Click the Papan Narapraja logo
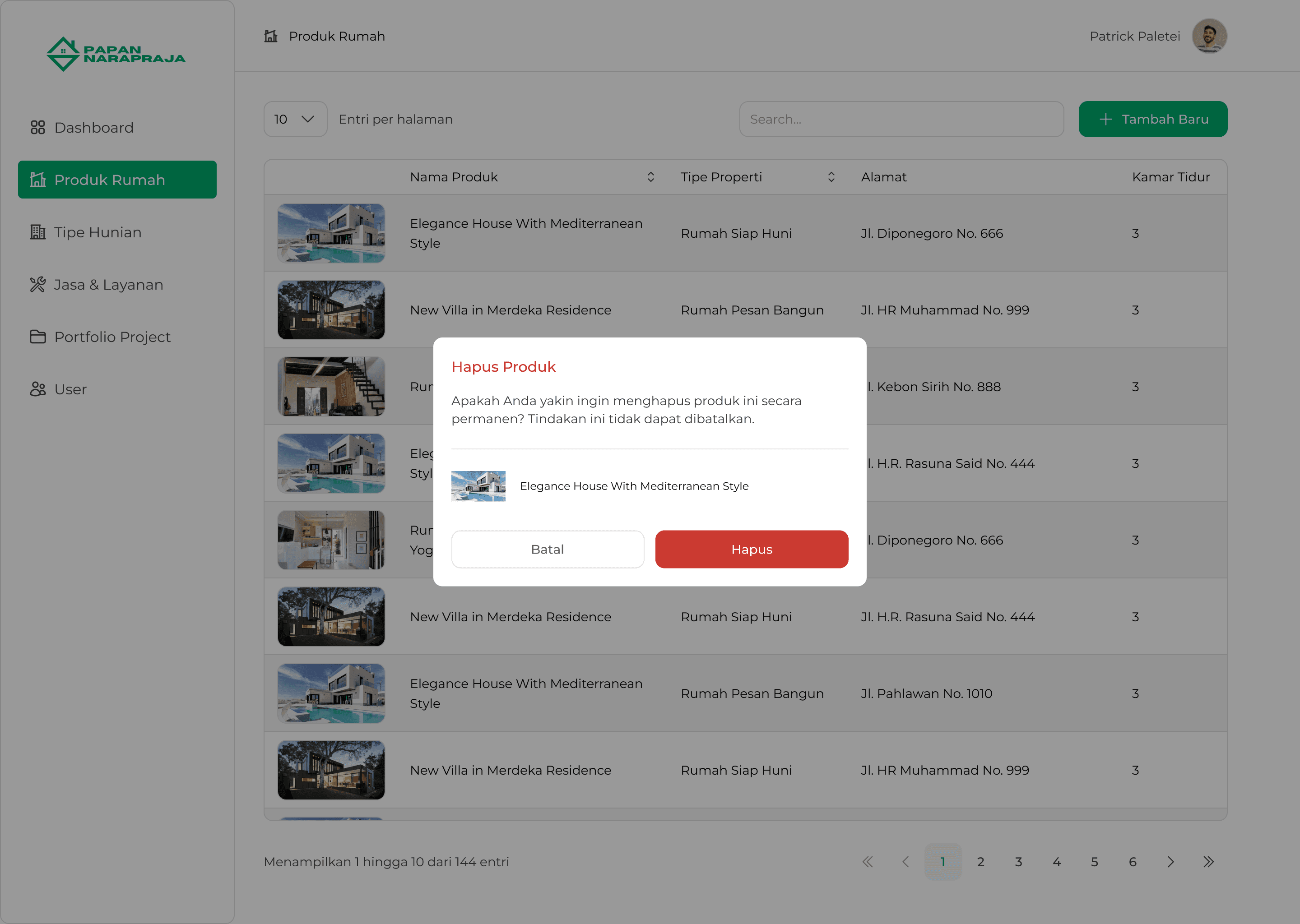Viewport: 1300px width, 924px height. (x=116, y=54)
